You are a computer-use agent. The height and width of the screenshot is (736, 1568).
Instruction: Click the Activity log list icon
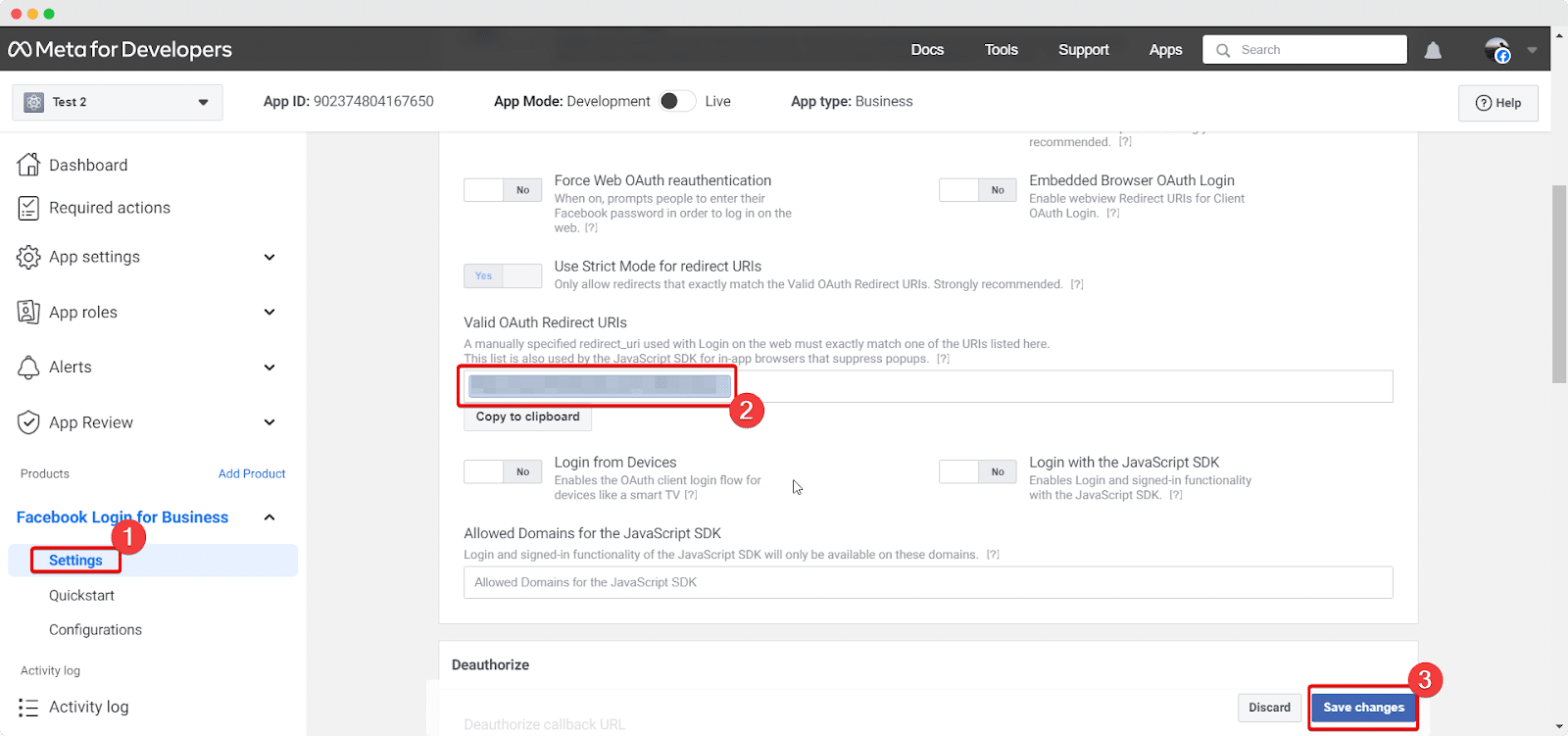28,707
